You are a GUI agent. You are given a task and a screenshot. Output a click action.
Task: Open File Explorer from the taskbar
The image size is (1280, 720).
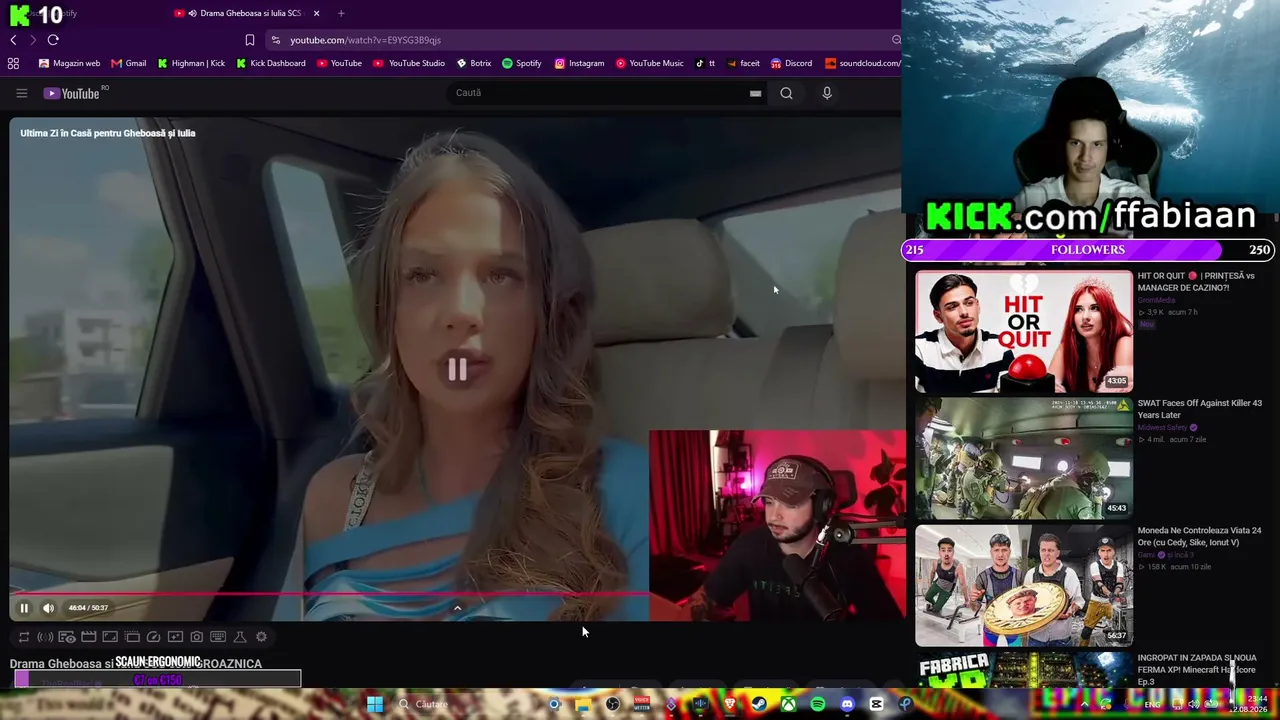[x=583, y=704]
